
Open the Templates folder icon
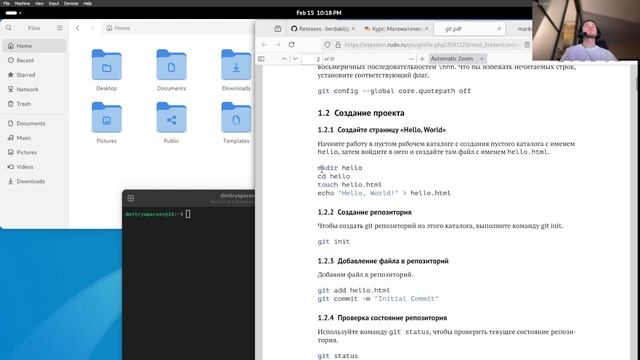click(236, 118)
